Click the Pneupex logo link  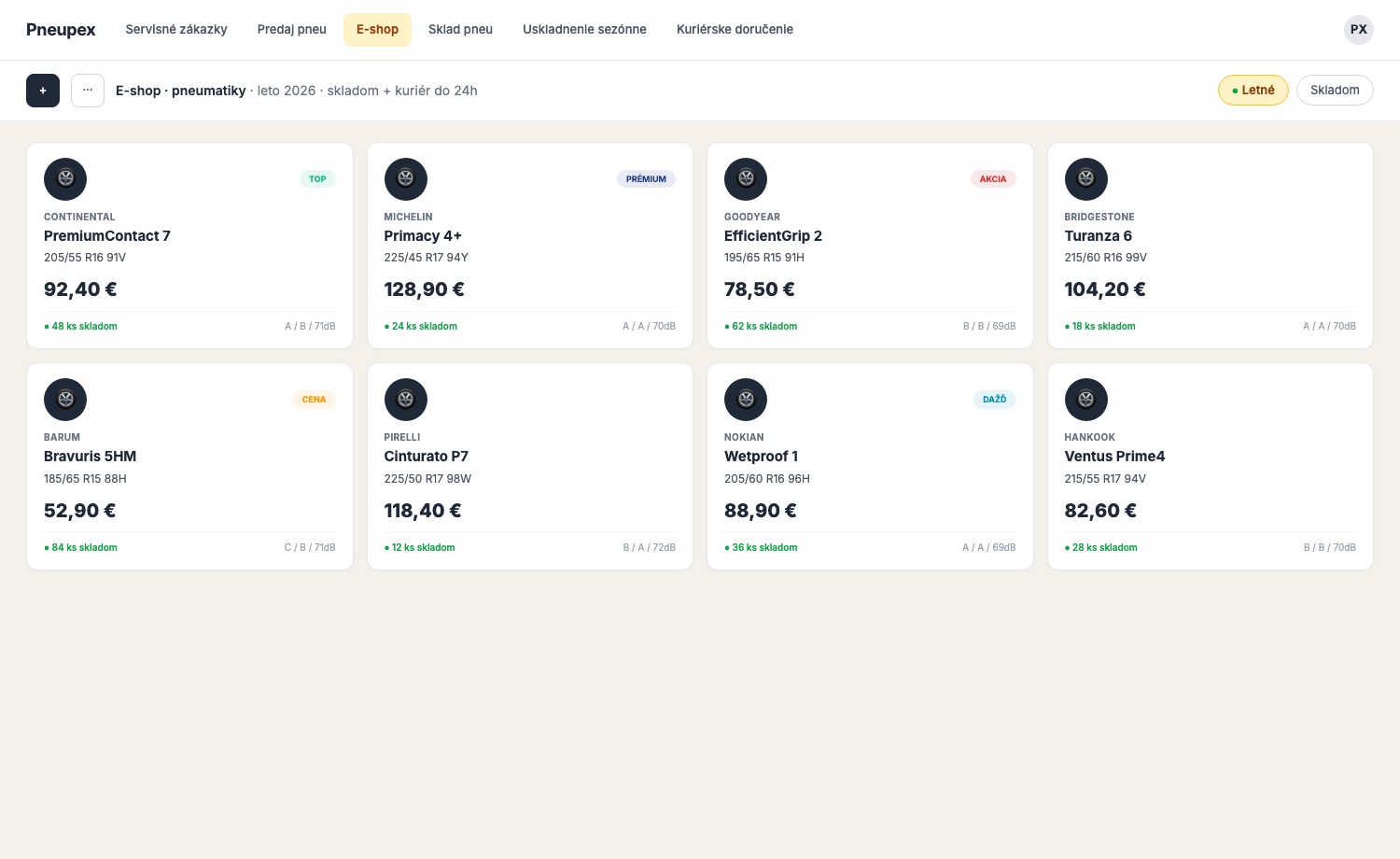click(61, 30)
